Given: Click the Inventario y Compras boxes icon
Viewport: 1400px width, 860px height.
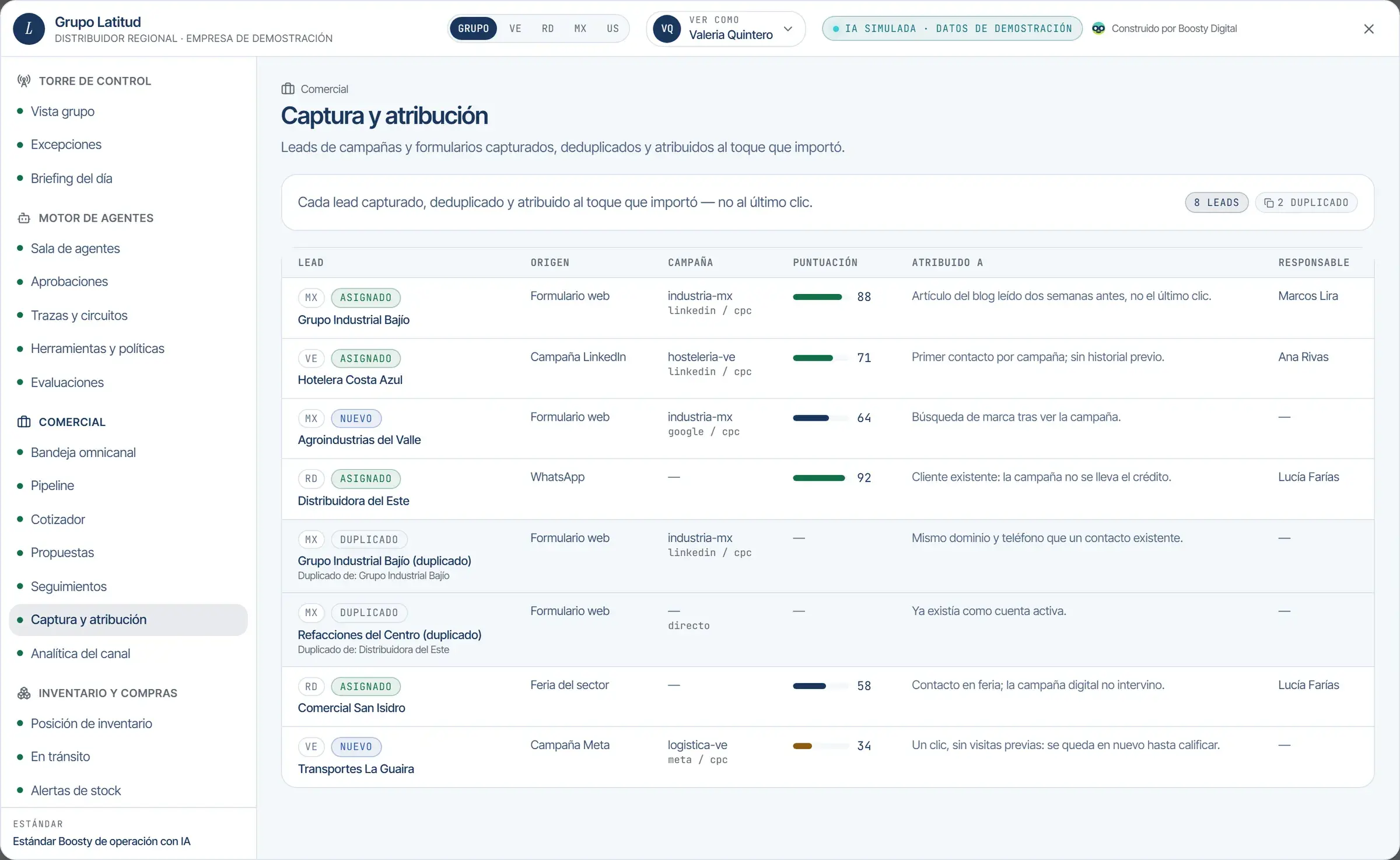Looking at the screenshot, I should click(24, 693).
